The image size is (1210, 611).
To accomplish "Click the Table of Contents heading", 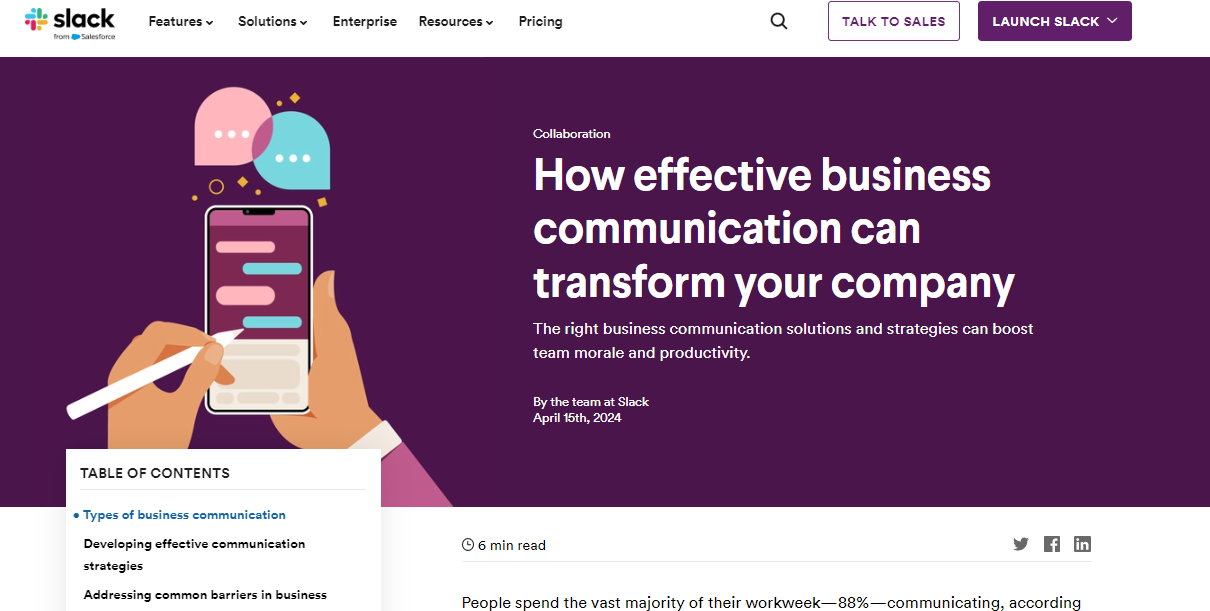I will 155,473.
